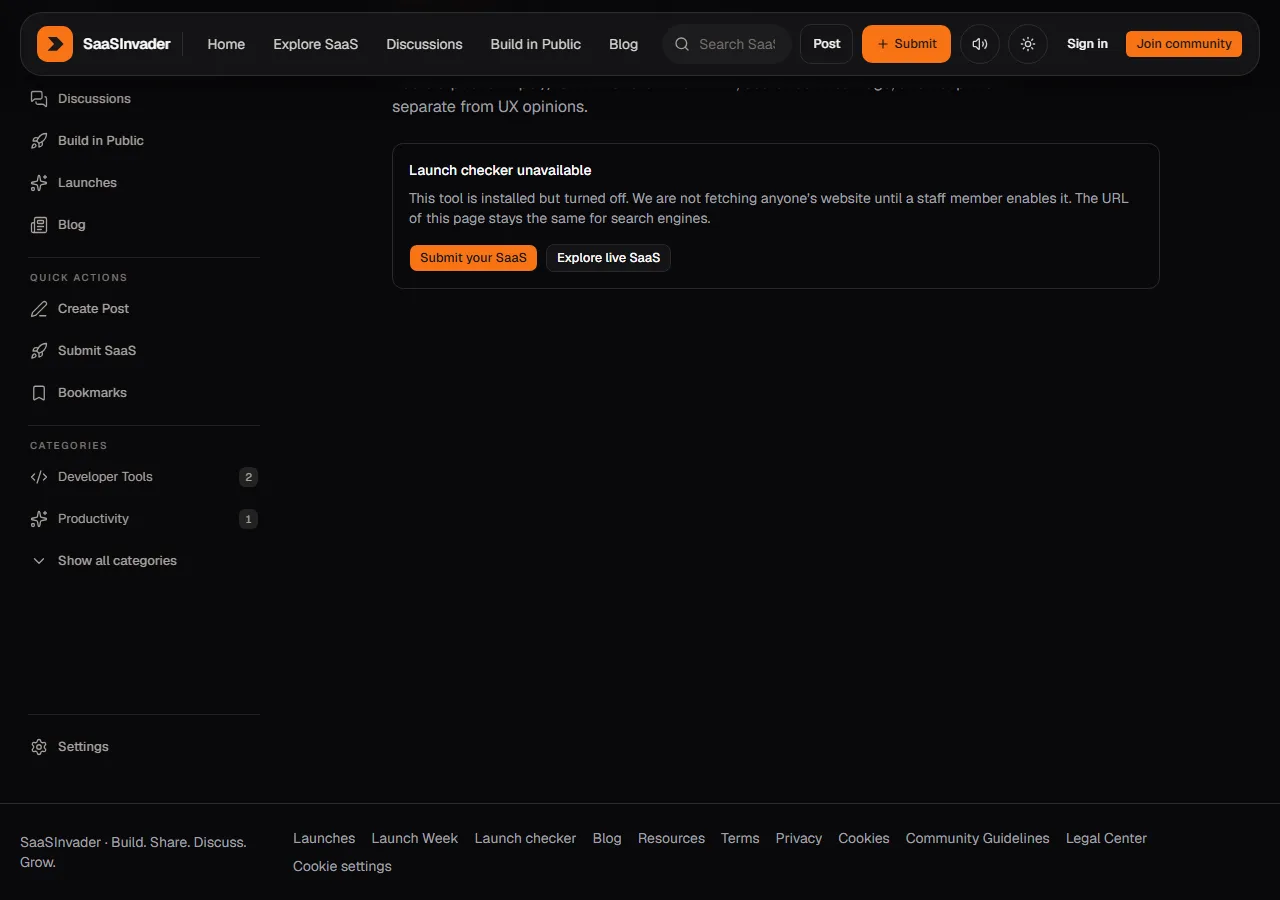
Task: Click the footer Launches link
Action: (x=324, y=839)
